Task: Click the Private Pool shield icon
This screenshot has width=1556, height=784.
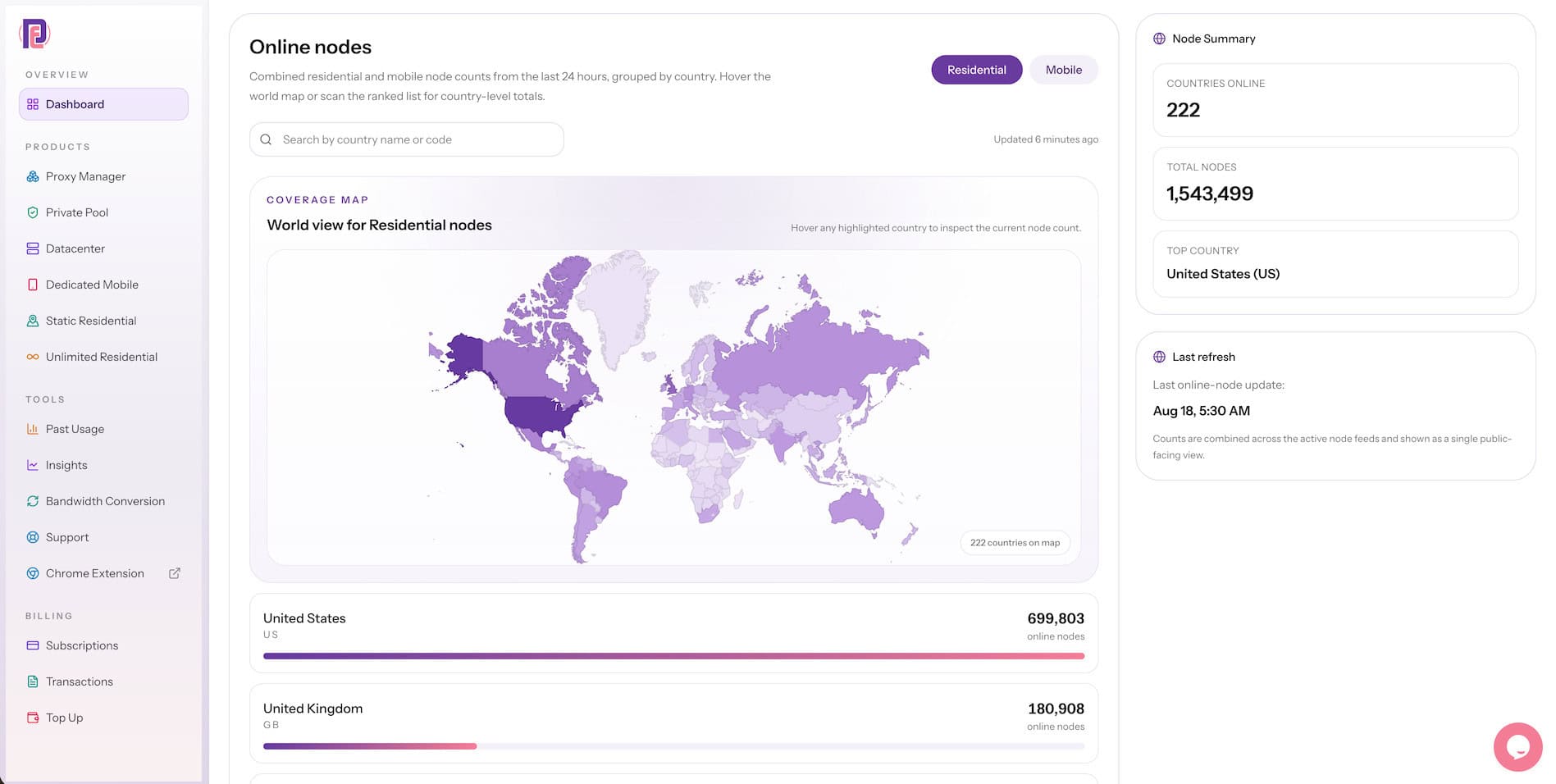Action: click(x=33, y=212)
